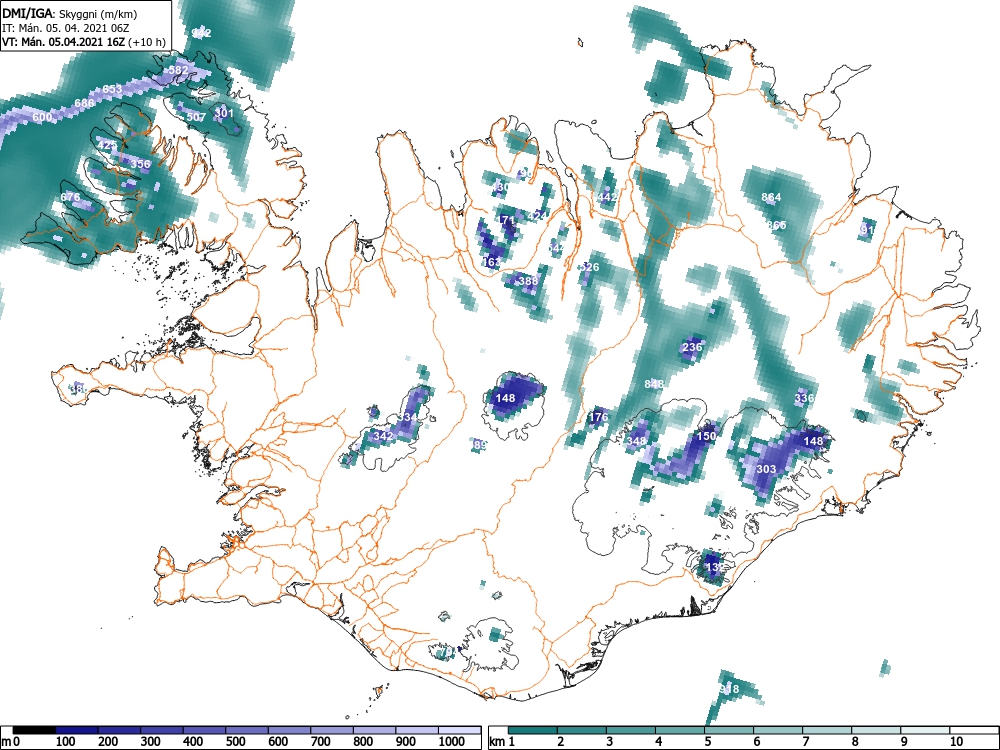The width and height of the screenshot is (1000, 750).
Task: Click the visibility value '582' on the map
Action: [179, 70]
